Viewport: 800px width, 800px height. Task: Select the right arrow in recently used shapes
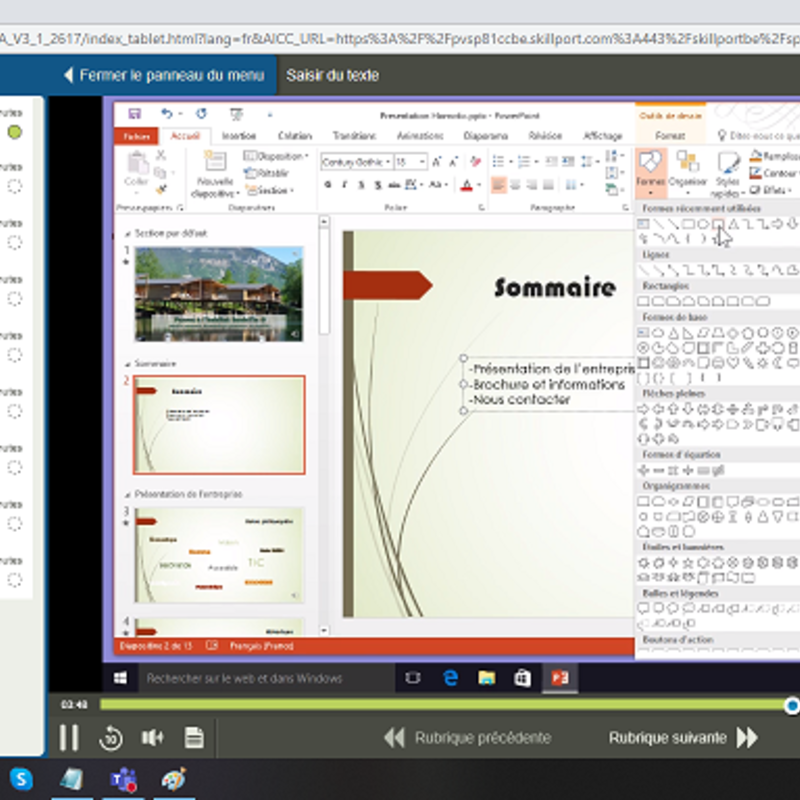pyautogui.click(x=777, y=224)
